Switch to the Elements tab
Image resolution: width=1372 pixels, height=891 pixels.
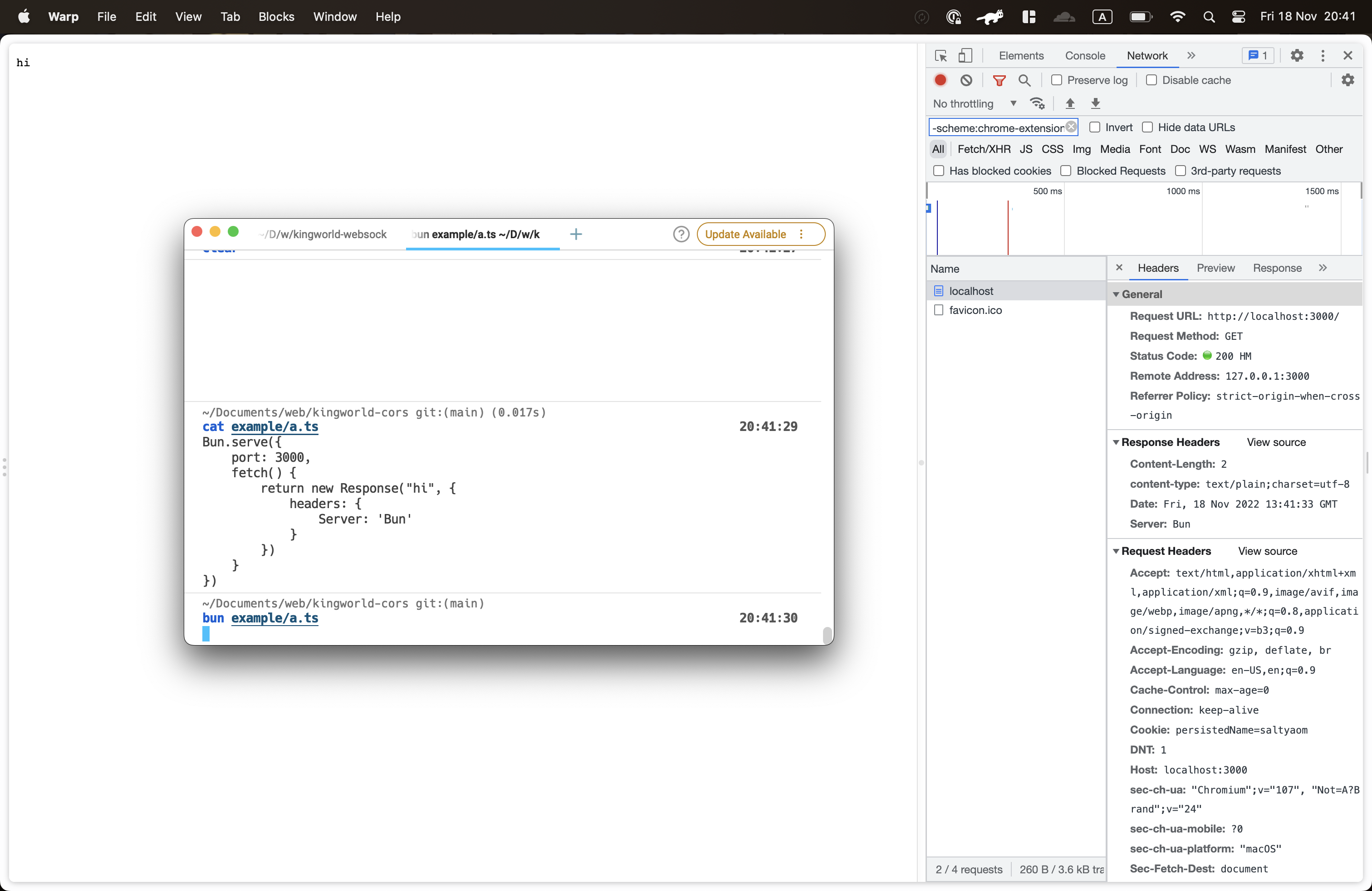(x=1021, y=55)
